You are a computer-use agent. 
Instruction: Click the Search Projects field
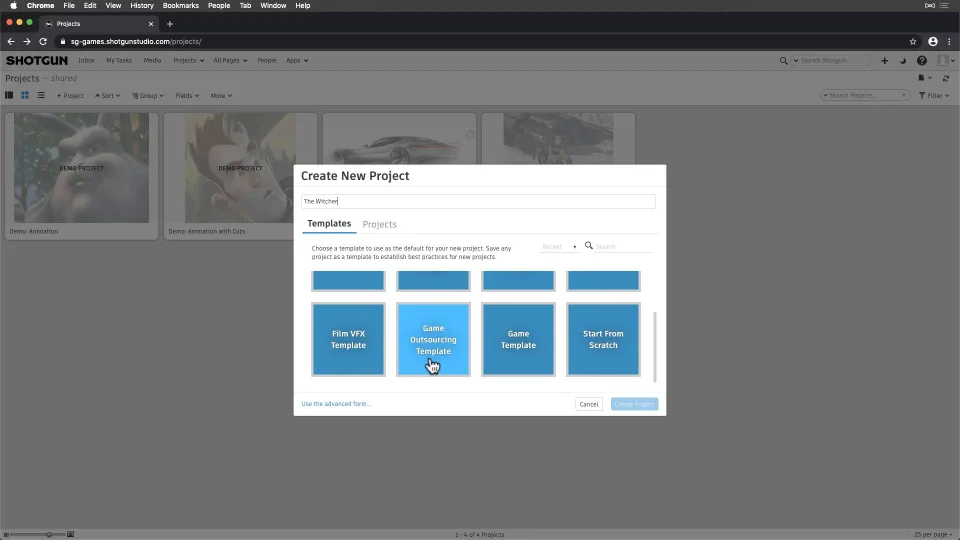[863, 96]
